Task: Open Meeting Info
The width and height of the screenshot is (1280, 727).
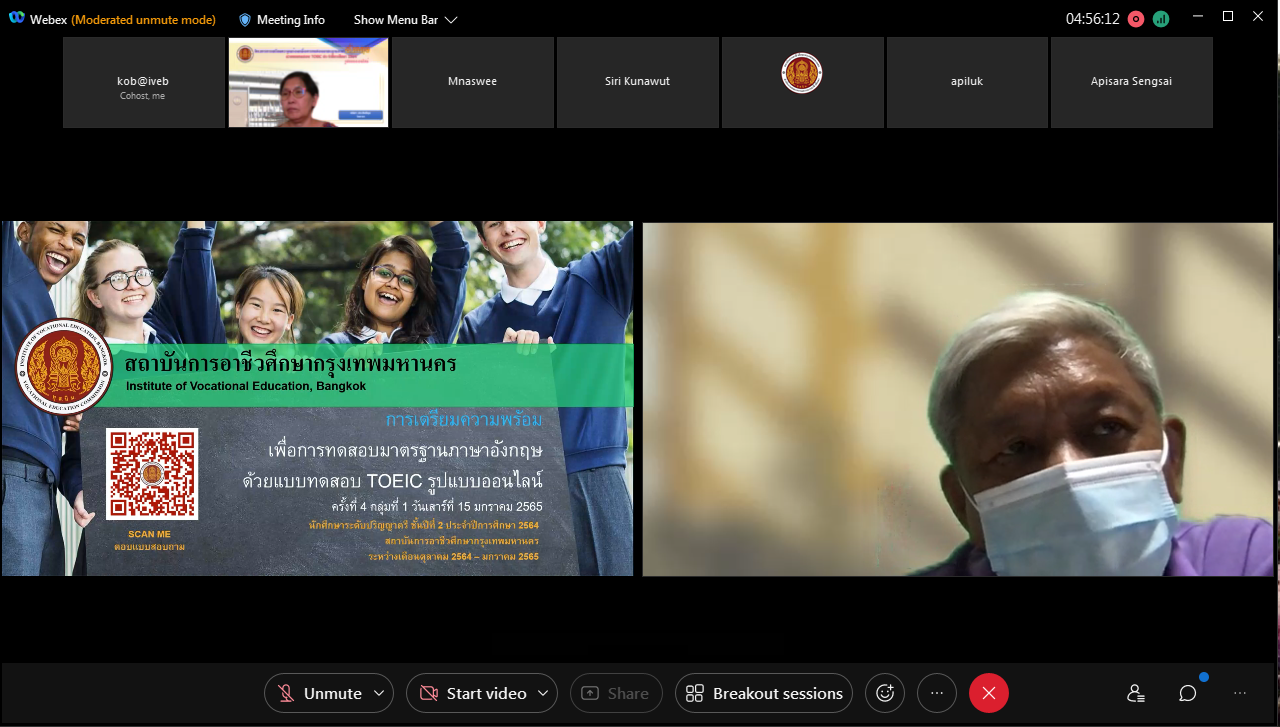Action: pos(281,20)
